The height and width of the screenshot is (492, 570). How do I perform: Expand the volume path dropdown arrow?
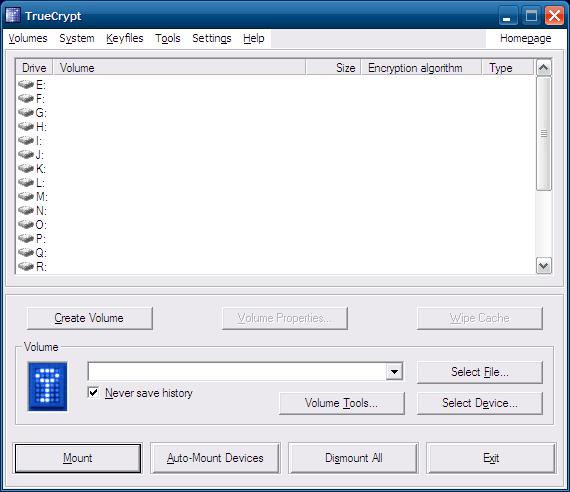click(x=394, y=372)
